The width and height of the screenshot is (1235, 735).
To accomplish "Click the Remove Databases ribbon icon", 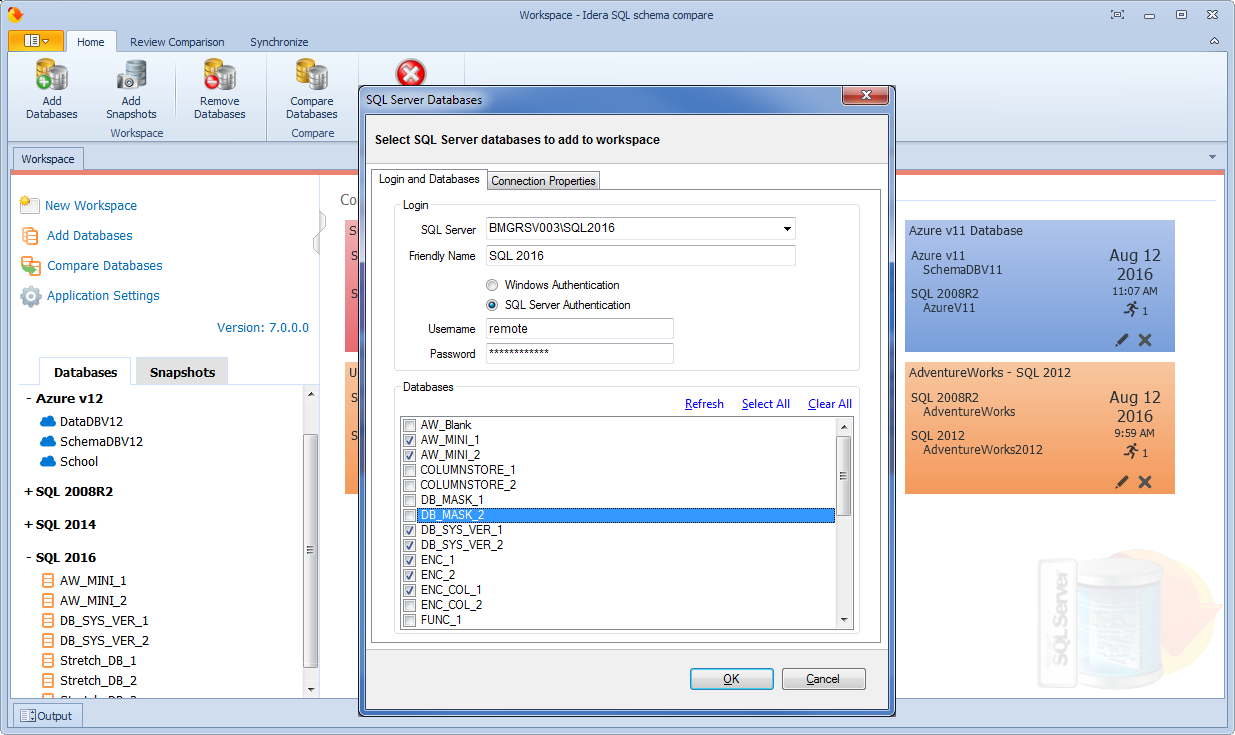I will [x=219, y=76].
